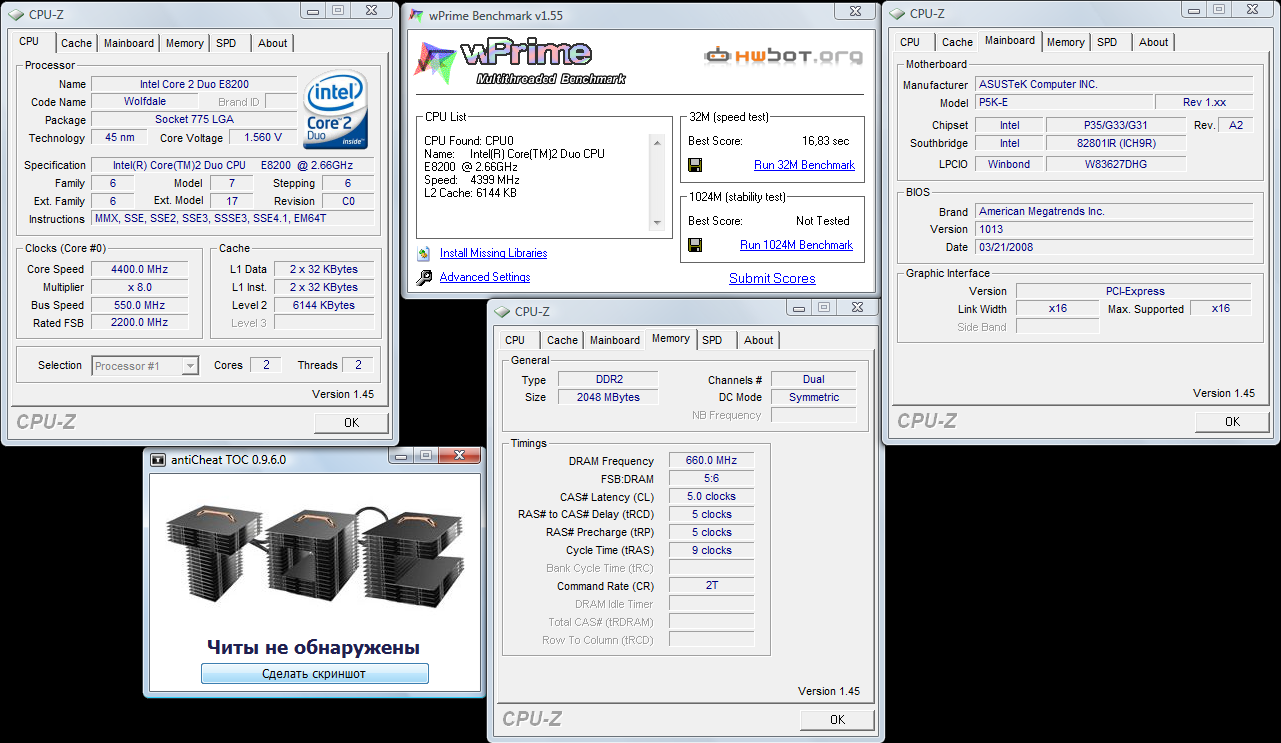1281x743 pixels.
Task: Click OK in the left CPU-Z CPU window
Action: click(351, 423)
